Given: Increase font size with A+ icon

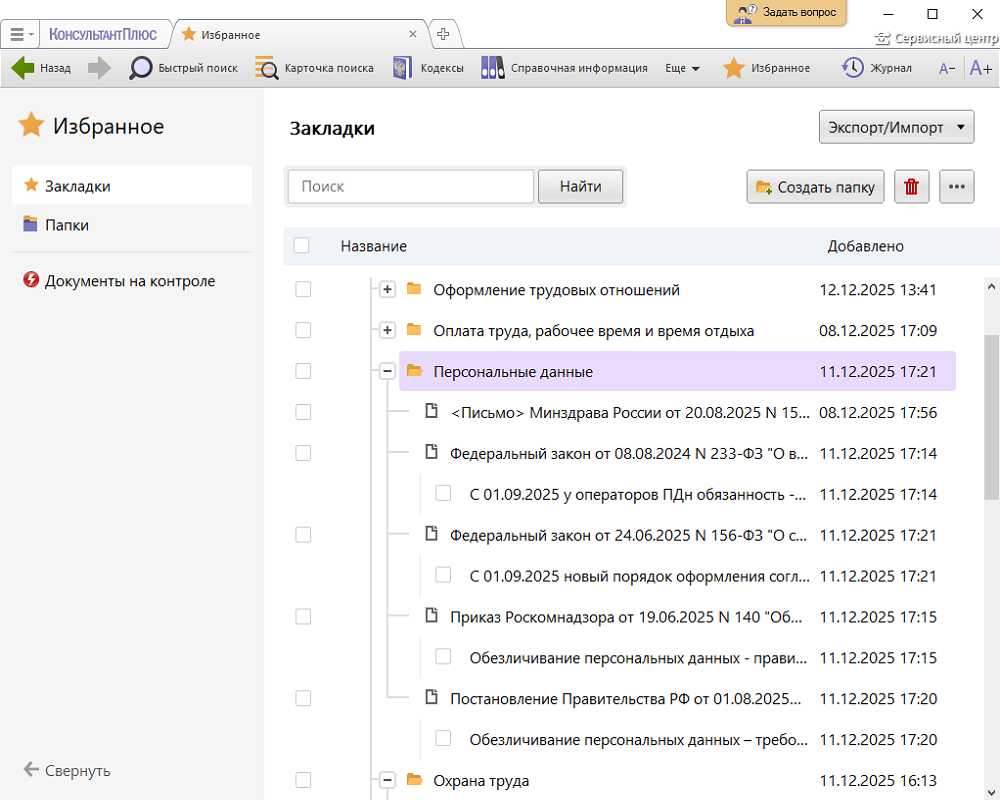Looking at the screenshot, I should pos(979,68).
